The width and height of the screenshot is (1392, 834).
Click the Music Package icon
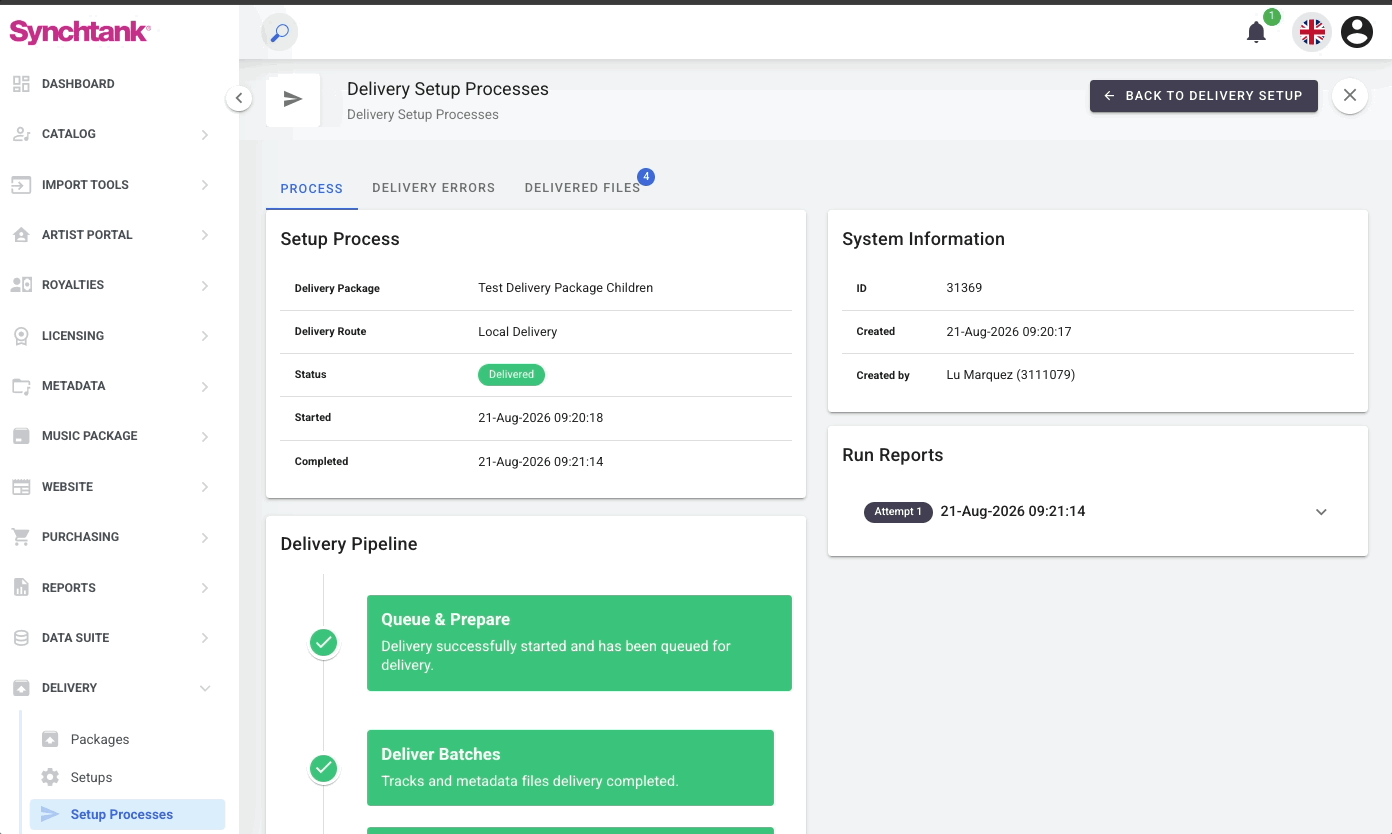[21, 436]
